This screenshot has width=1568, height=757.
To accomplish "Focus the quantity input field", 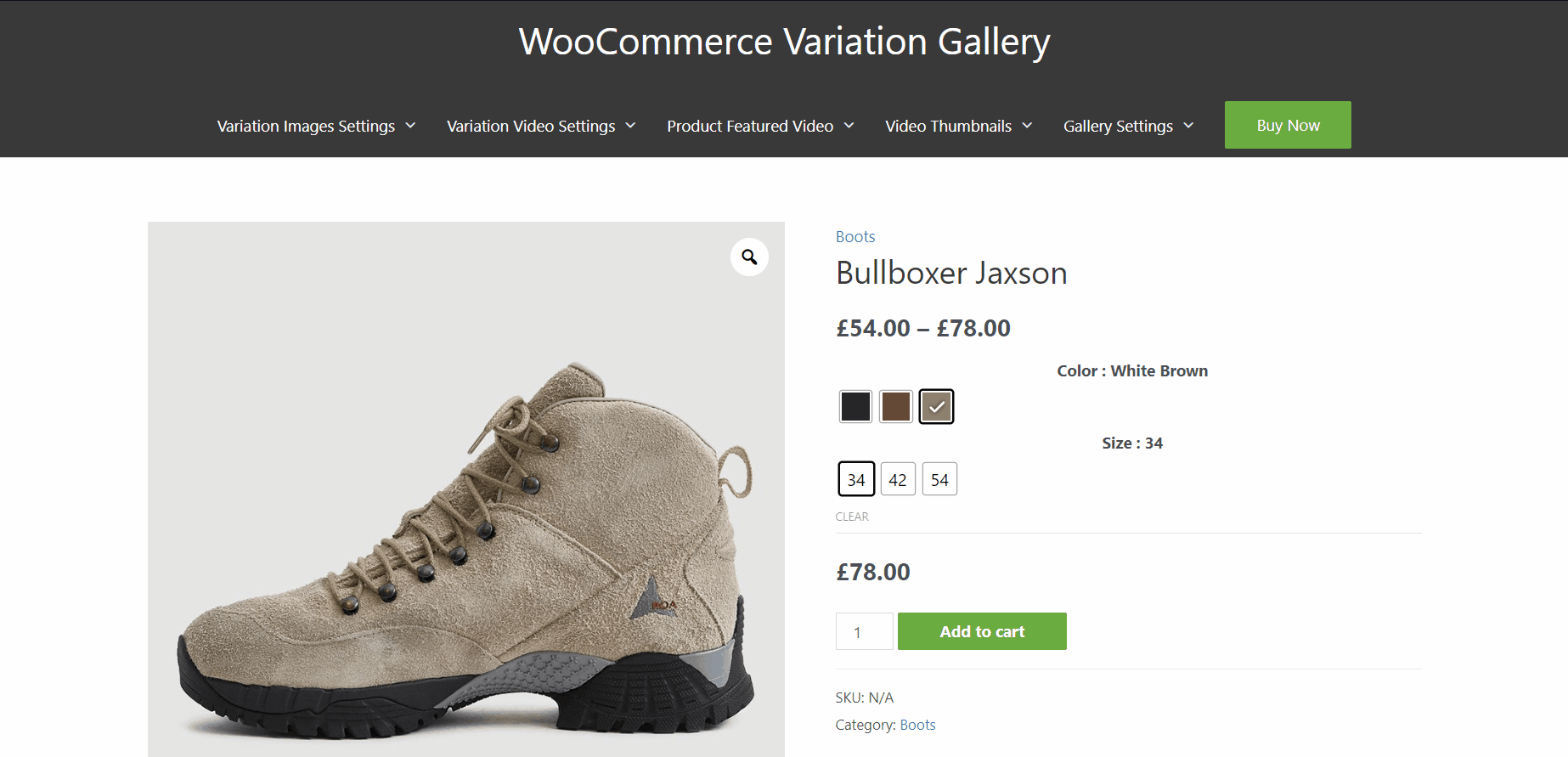I will (x=864, y=631).
